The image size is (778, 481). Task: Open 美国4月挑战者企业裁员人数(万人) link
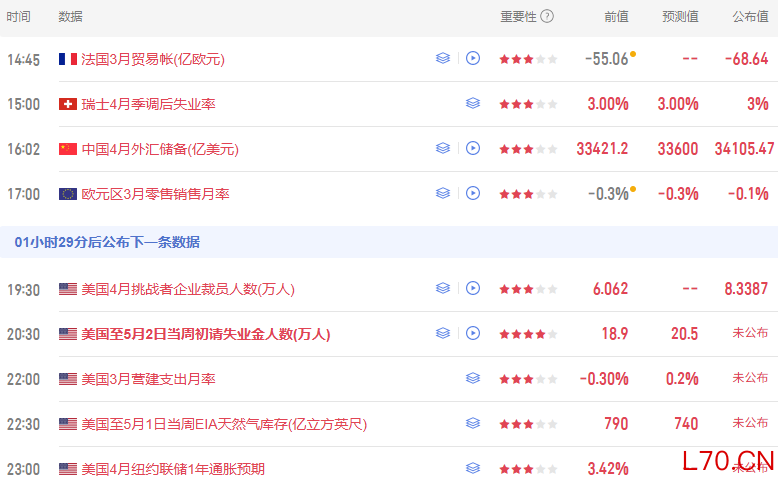point(188,289)
